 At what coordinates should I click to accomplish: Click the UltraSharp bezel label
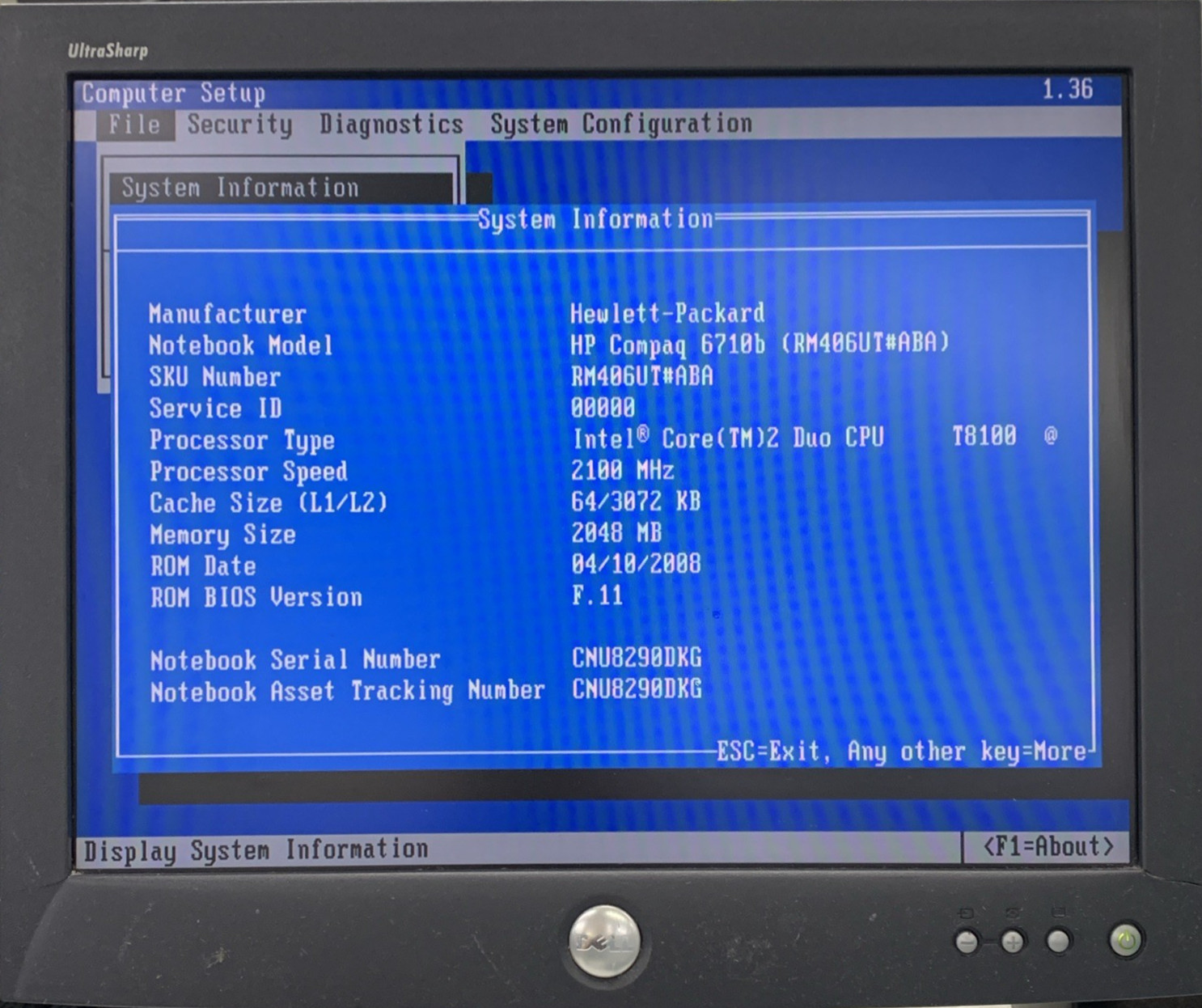point(108,51)
